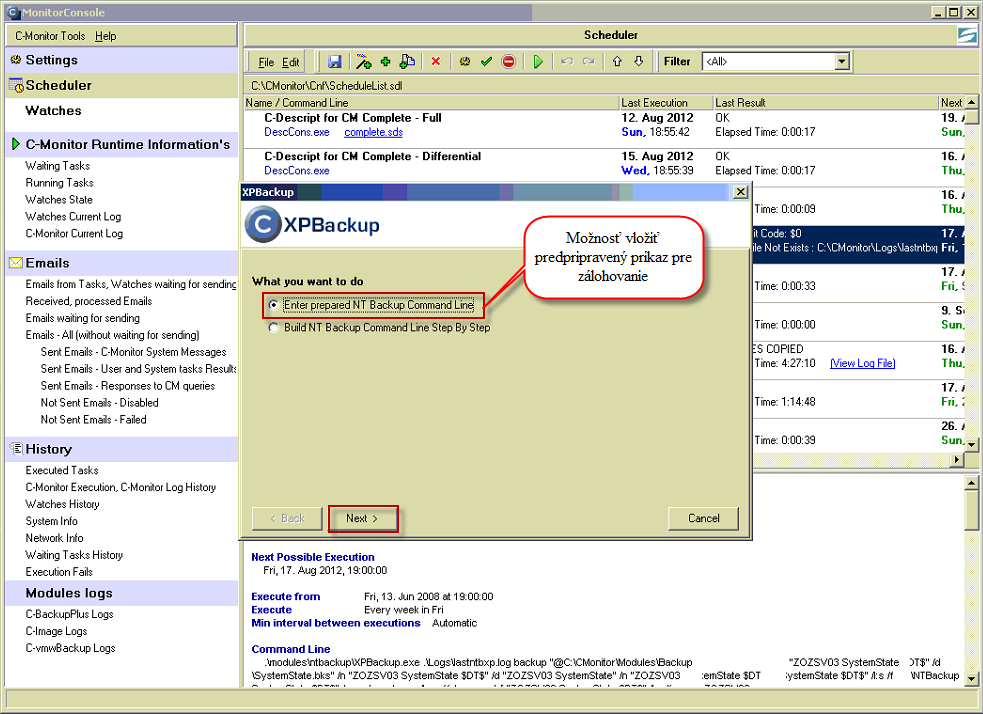Open the C-Monitor Tools menu
Screen dimensions: 983x714
50,36
